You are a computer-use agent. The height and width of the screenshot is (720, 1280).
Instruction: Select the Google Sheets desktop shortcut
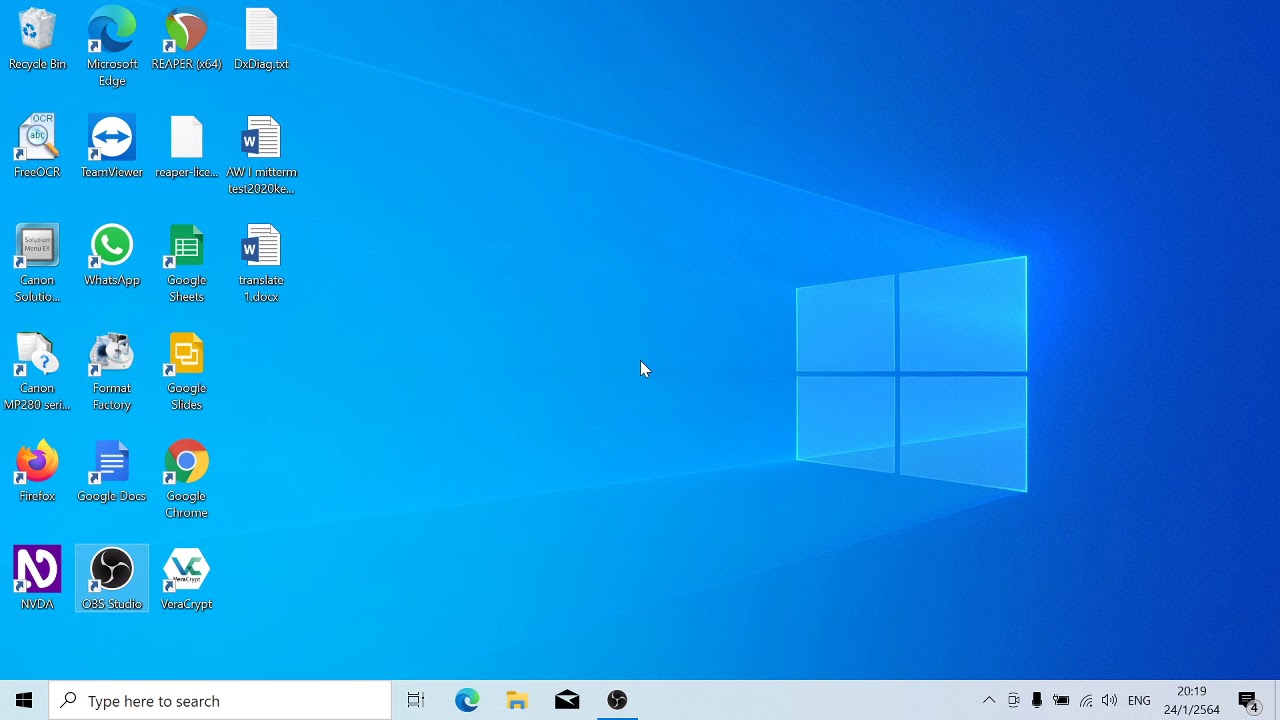(186, 263)
